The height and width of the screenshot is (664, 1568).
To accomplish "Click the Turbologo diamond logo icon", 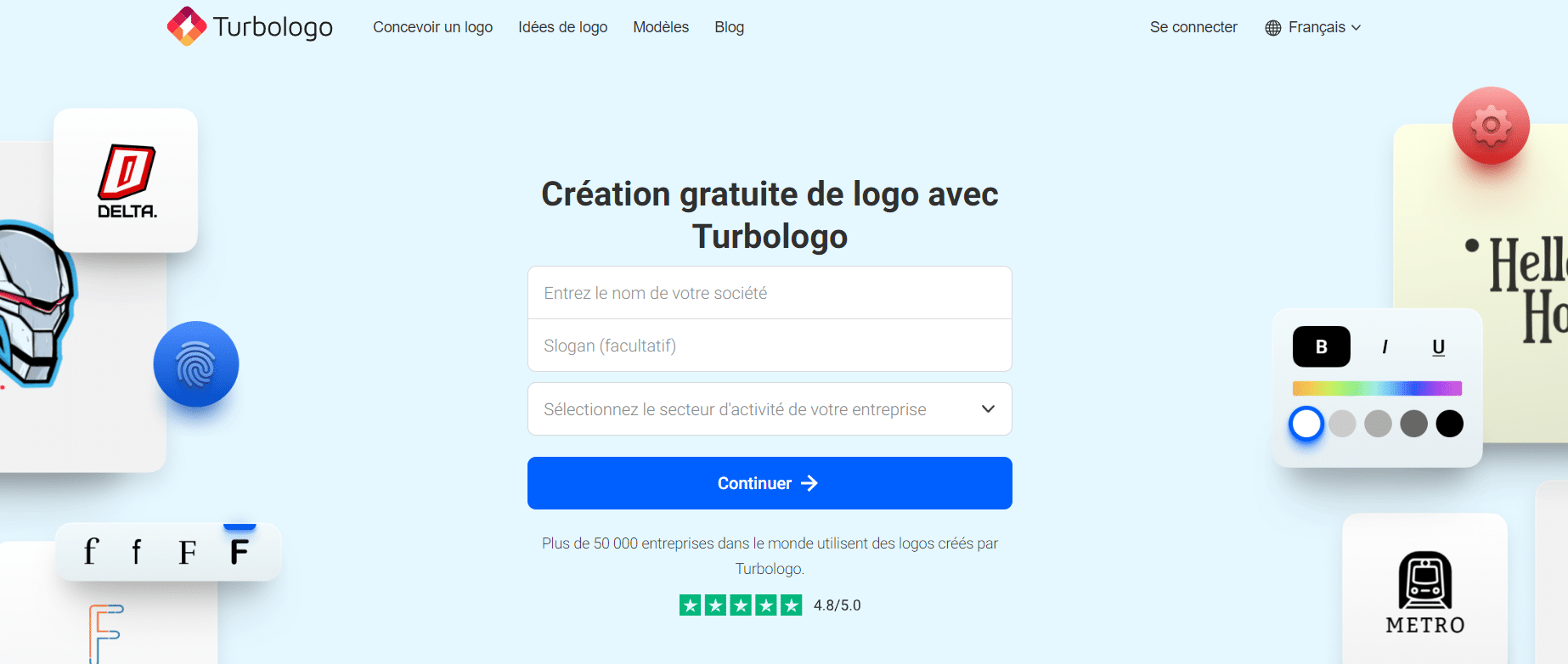I will [x=187, y=26].
